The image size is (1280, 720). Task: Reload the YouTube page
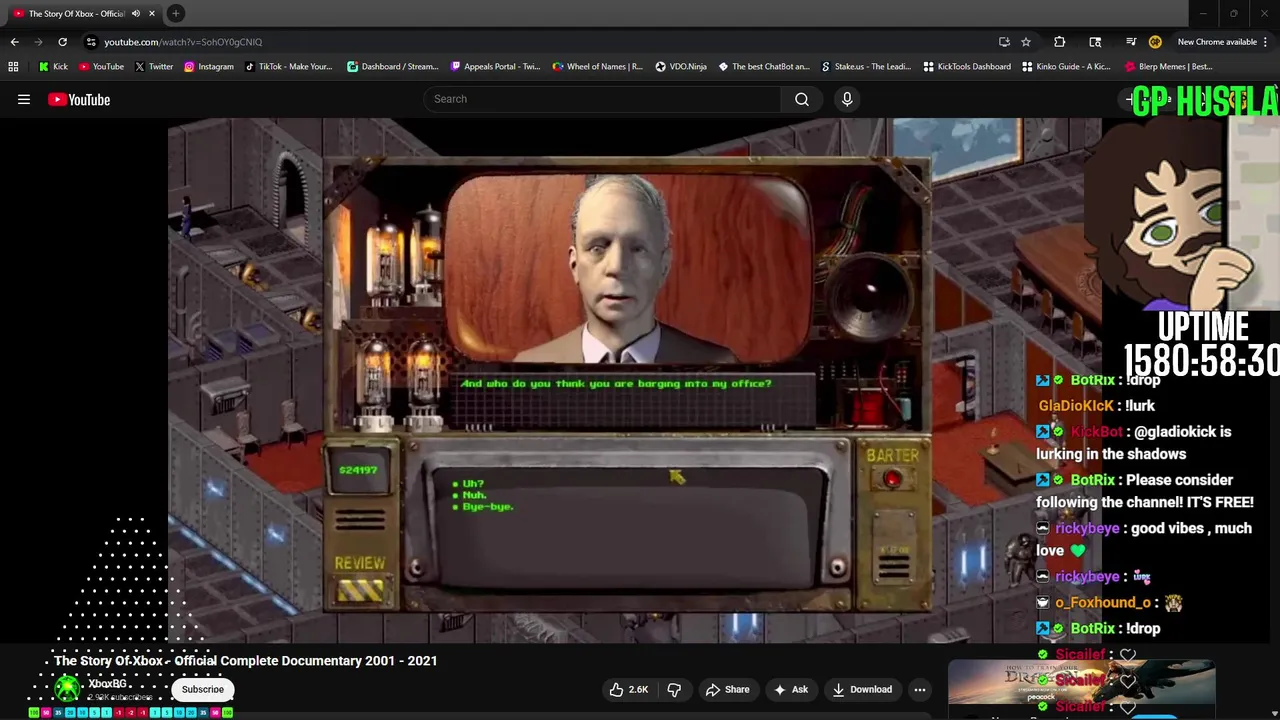coord(62,42)
